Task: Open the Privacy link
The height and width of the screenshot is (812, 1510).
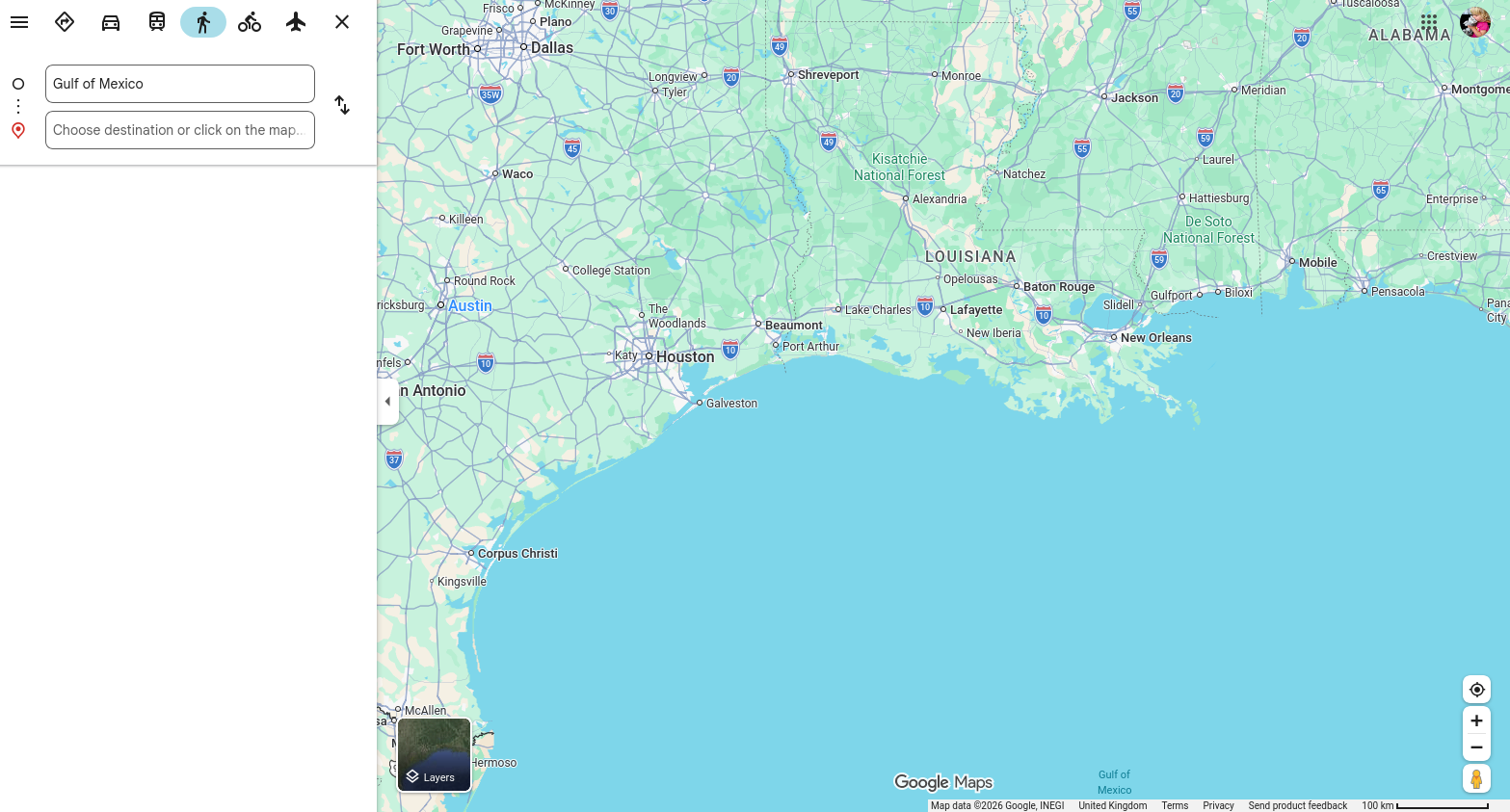Action: [1218, 806]
